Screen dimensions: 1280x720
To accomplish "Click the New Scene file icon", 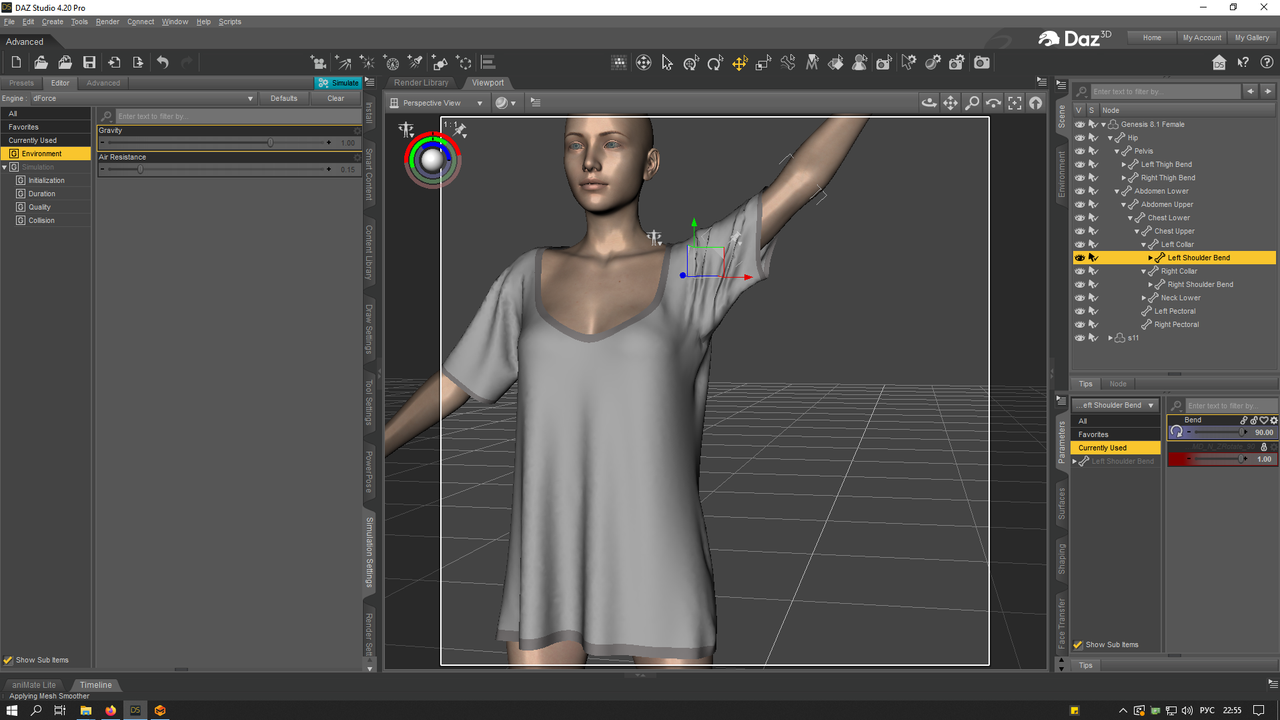I will (17, 62).
